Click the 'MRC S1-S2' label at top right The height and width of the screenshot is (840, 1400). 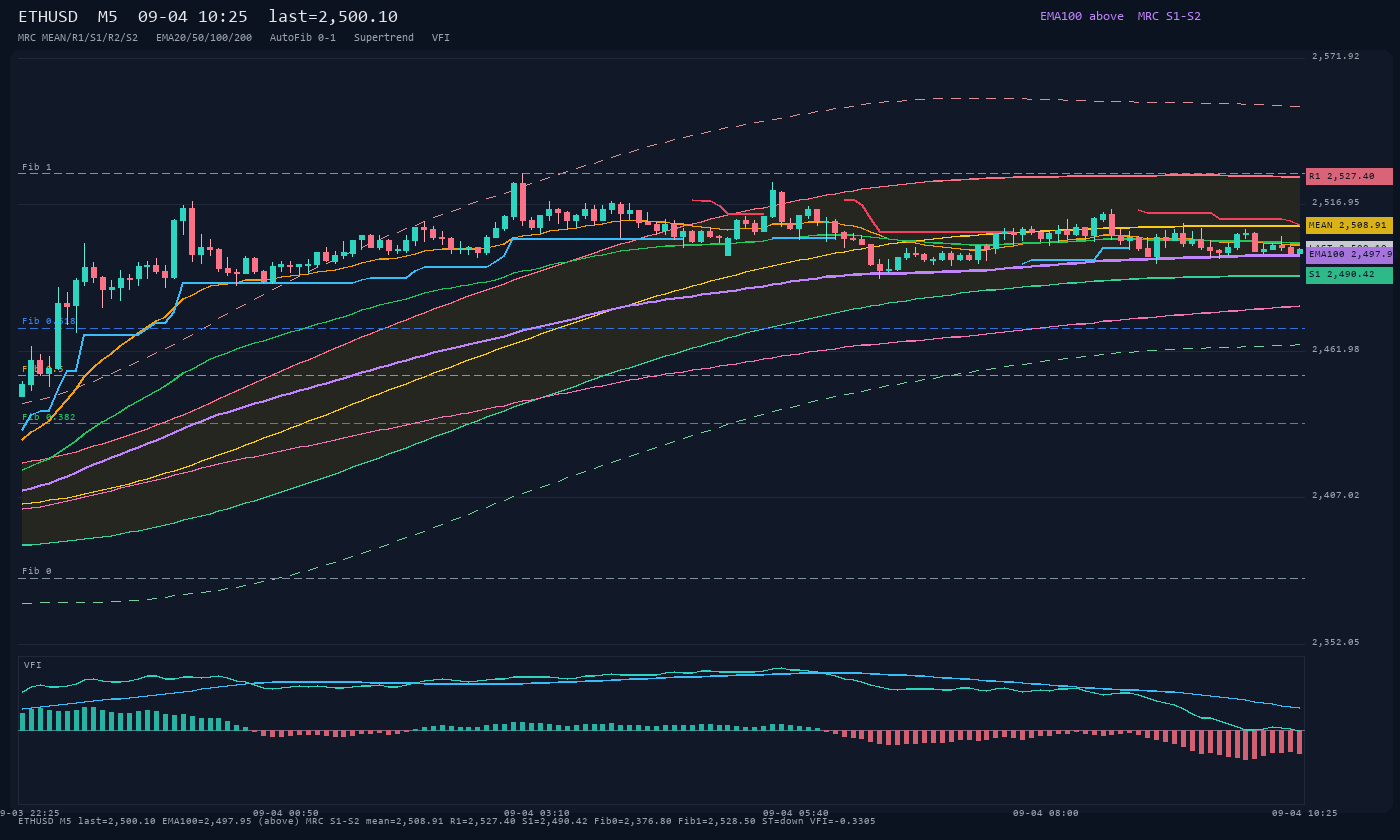pyautogui.click(x=1169, y=16)
